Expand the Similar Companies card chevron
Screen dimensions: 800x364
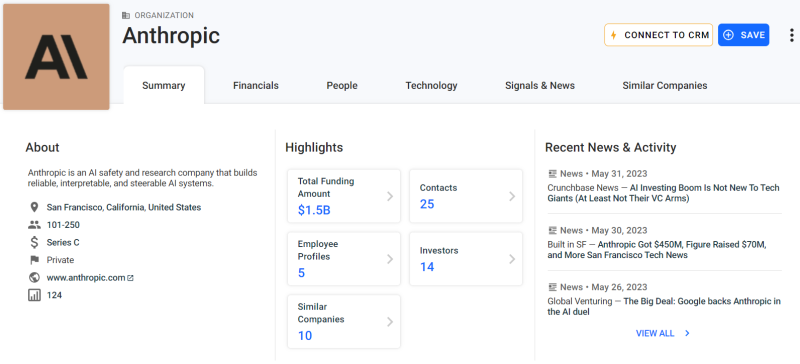pos(390,322)
